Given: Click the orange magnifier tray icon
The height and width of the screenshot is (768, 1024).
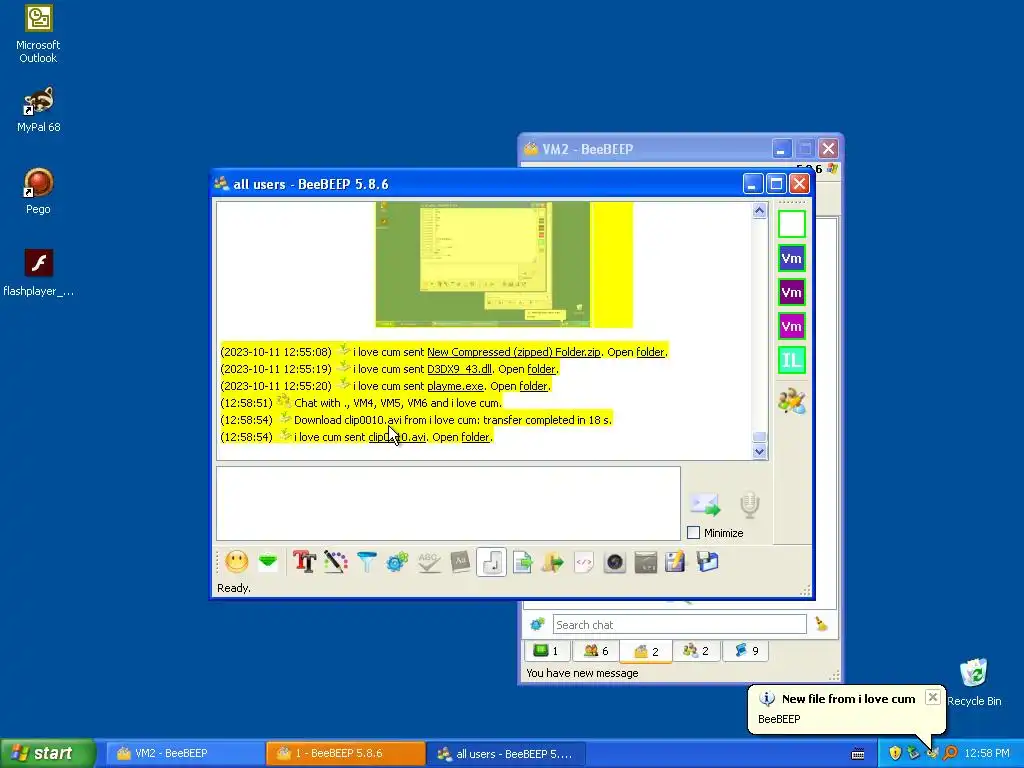Looking at the screenshot, I should tap(950, 753).
